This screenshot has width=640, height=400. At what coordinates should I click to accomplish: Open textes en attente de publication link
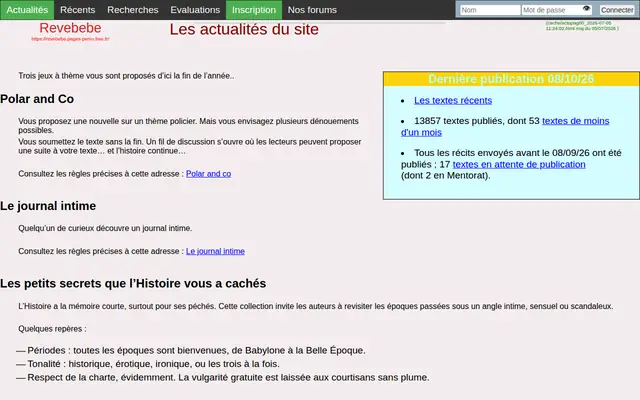tap(519, 164)
